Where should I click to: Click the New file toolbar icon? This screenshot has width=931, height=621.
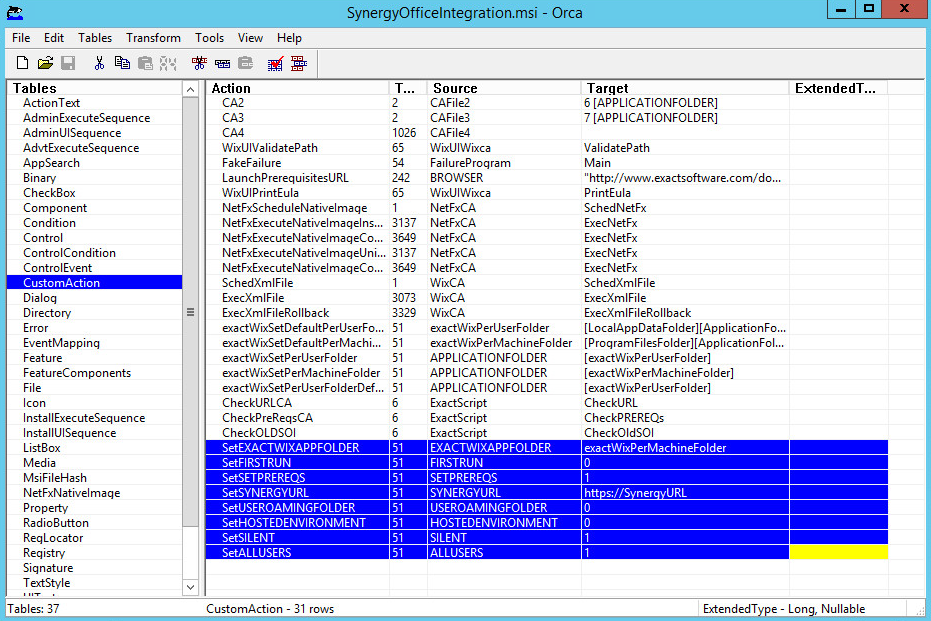(x=23, y=63)
